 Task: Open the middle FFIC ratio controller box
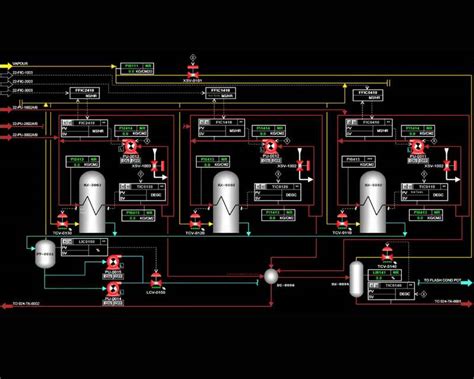(x=221, y=93)
